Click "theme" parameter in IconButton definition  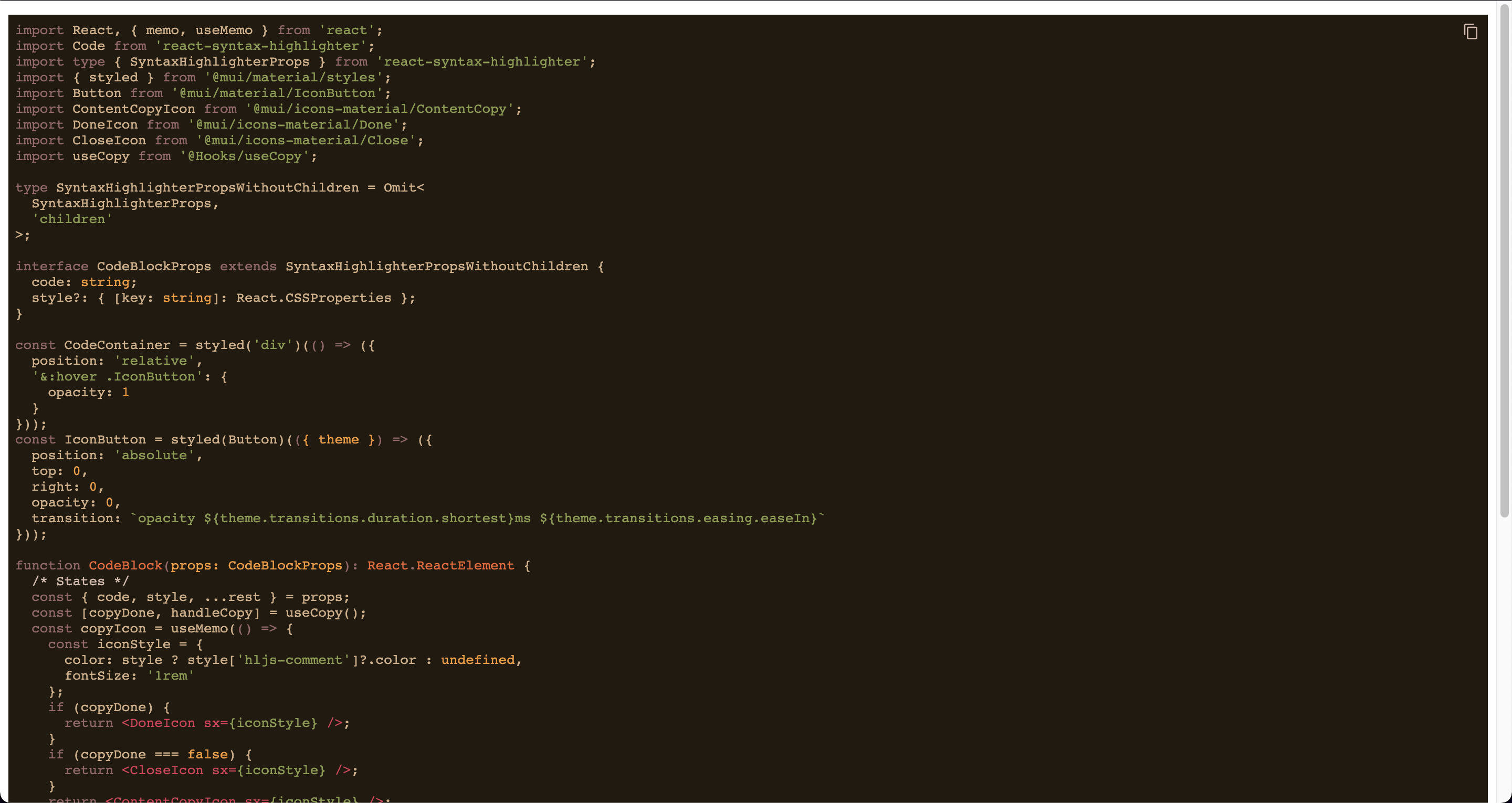(338, 440)
